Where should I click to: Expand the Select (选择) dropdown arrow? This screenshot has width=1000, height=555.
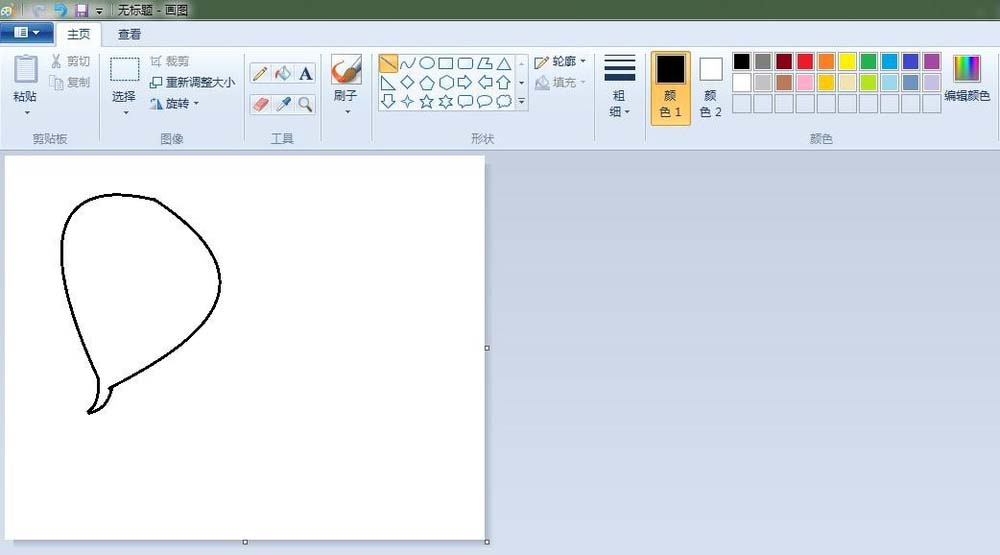[125, 113]
